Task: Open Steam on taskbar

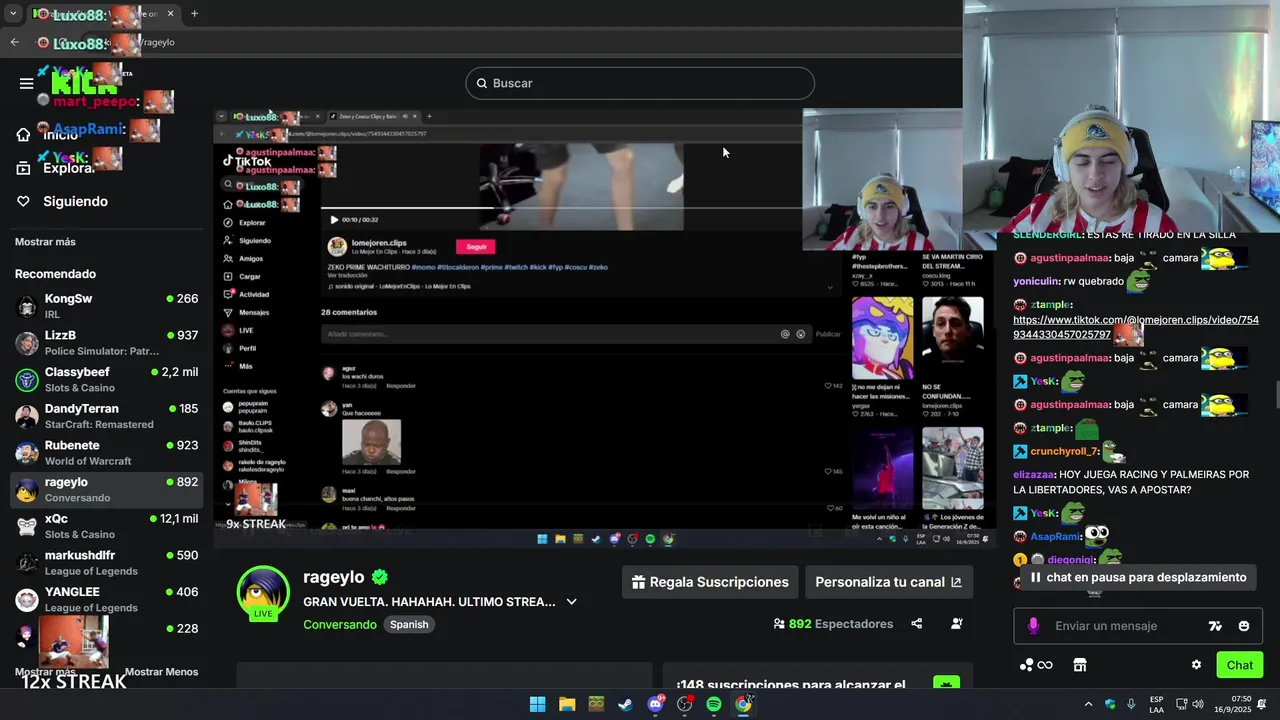Action: [625, 704]
